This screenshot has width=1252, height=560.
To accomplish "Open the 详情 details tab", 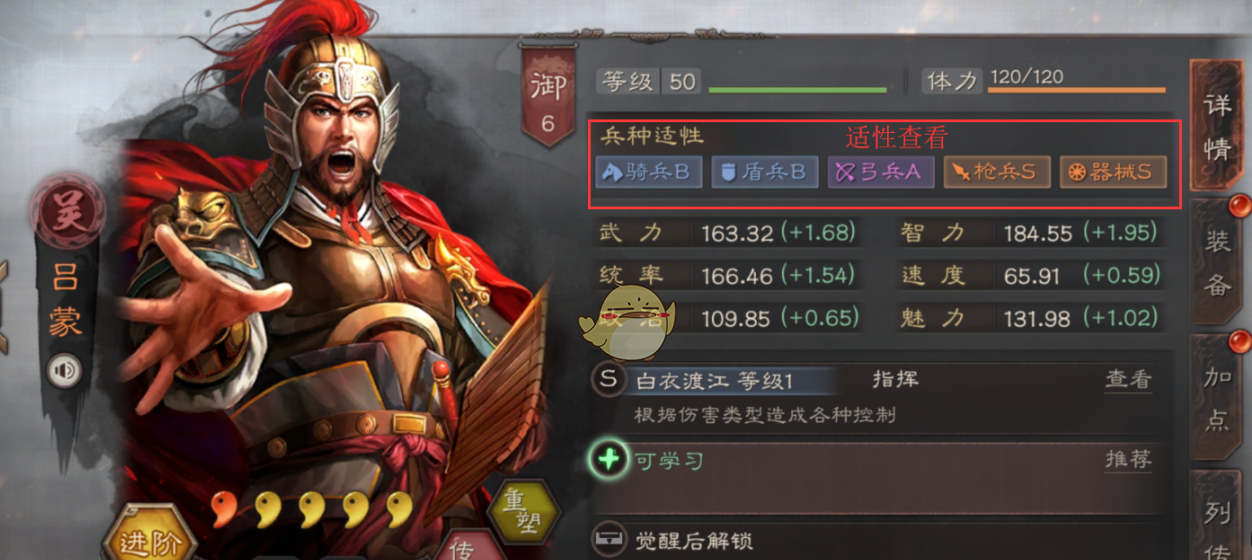I will click(1216, 126).
